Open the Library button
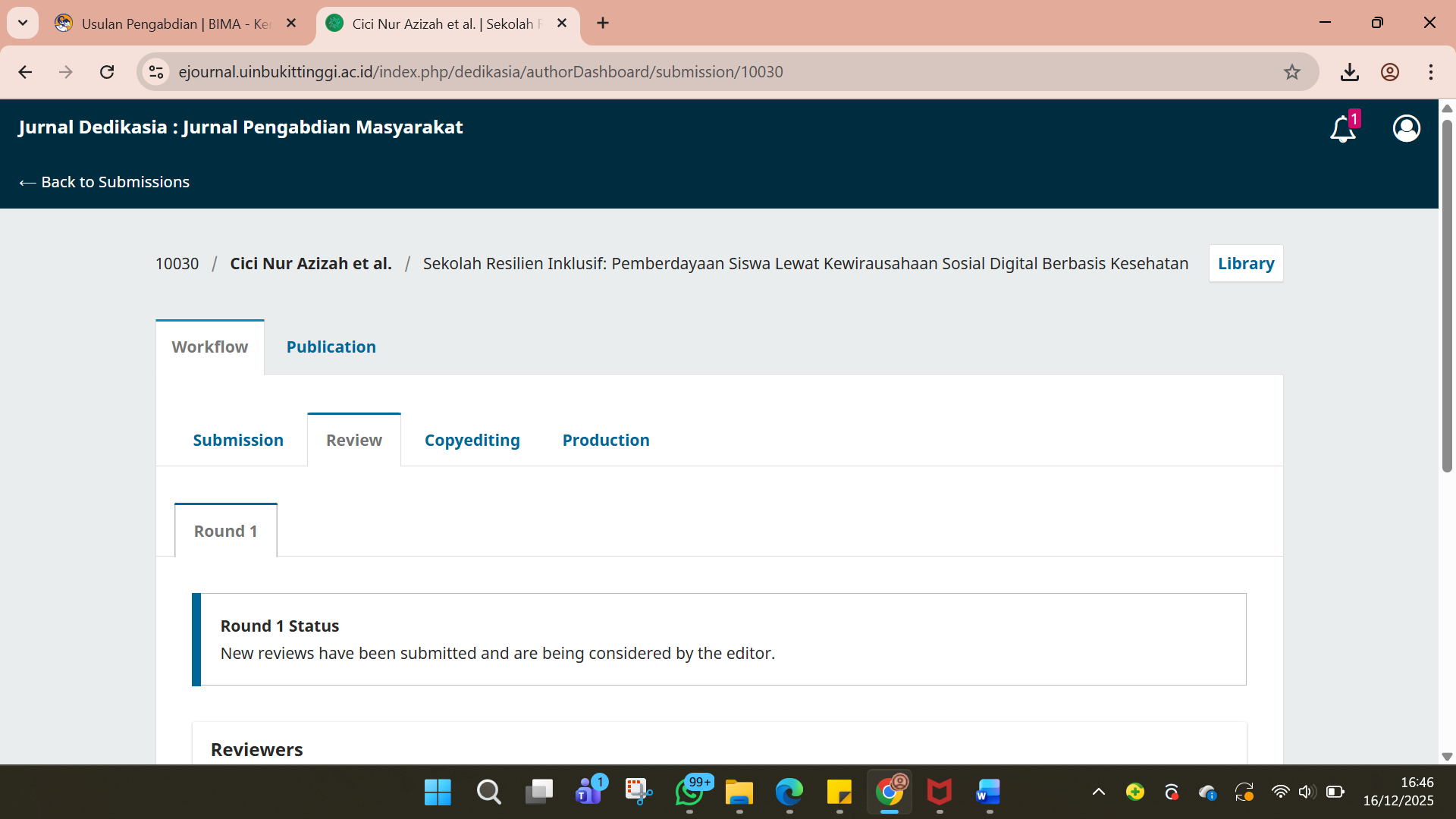This screenshot has width=1456, height=819. tap(1245, 263)
